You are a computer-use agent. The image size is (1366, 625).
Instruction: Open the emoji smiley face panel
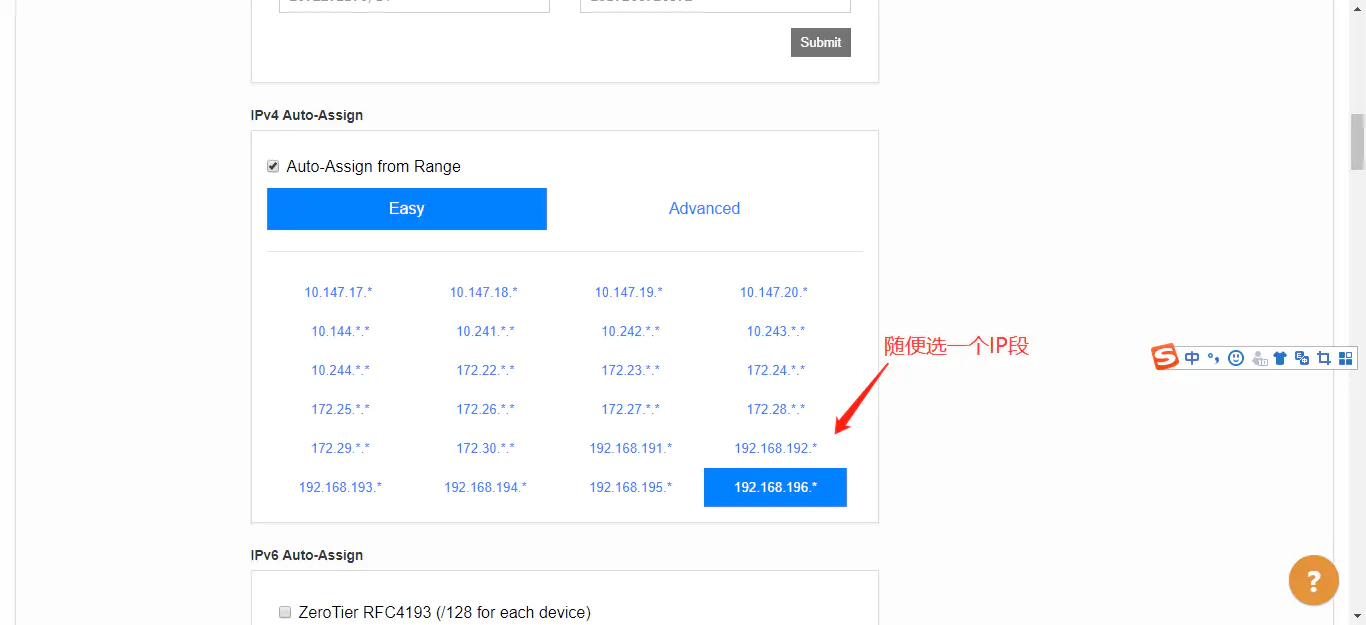(x=1236, y=358)
